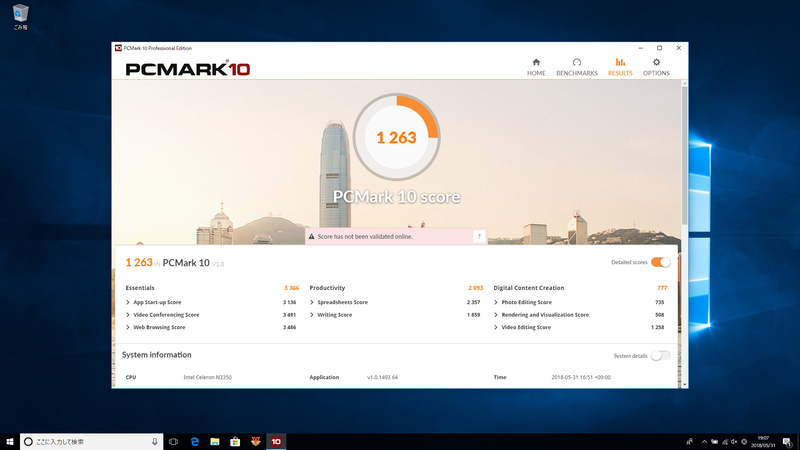Image resolution: width=800 pixels, height=450 pixels.
Task: Click the PCMark title bar app icon
Action: [x=118, y=48]
